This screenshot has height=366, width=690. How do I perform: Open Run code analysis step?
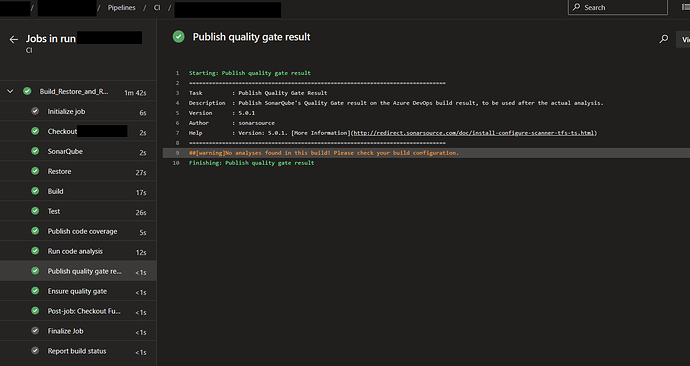click(78, 251)
